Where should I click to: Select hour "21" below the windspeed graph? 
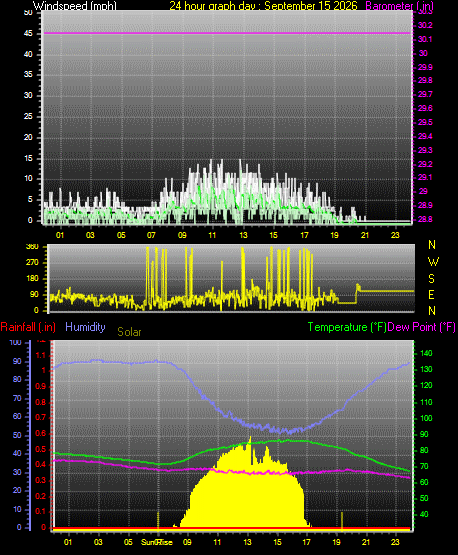click(365, 235)
